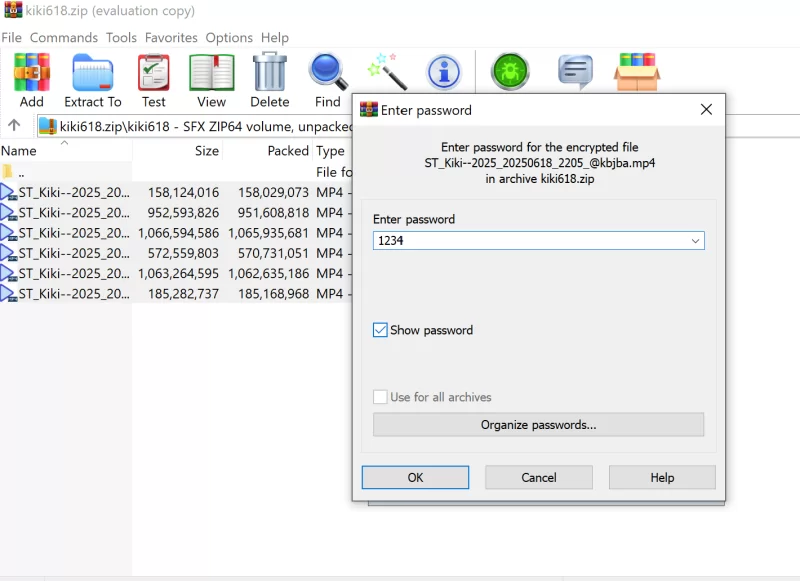This screenshot has width=800, height=581.
Task: Click the Enter password dialog WinRAR icon
Action: pyautogui.click(x=369, y=110)
